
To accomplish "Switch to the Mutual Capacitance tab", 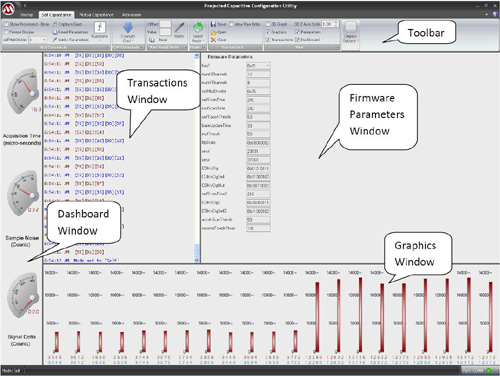I will point(96,15).
